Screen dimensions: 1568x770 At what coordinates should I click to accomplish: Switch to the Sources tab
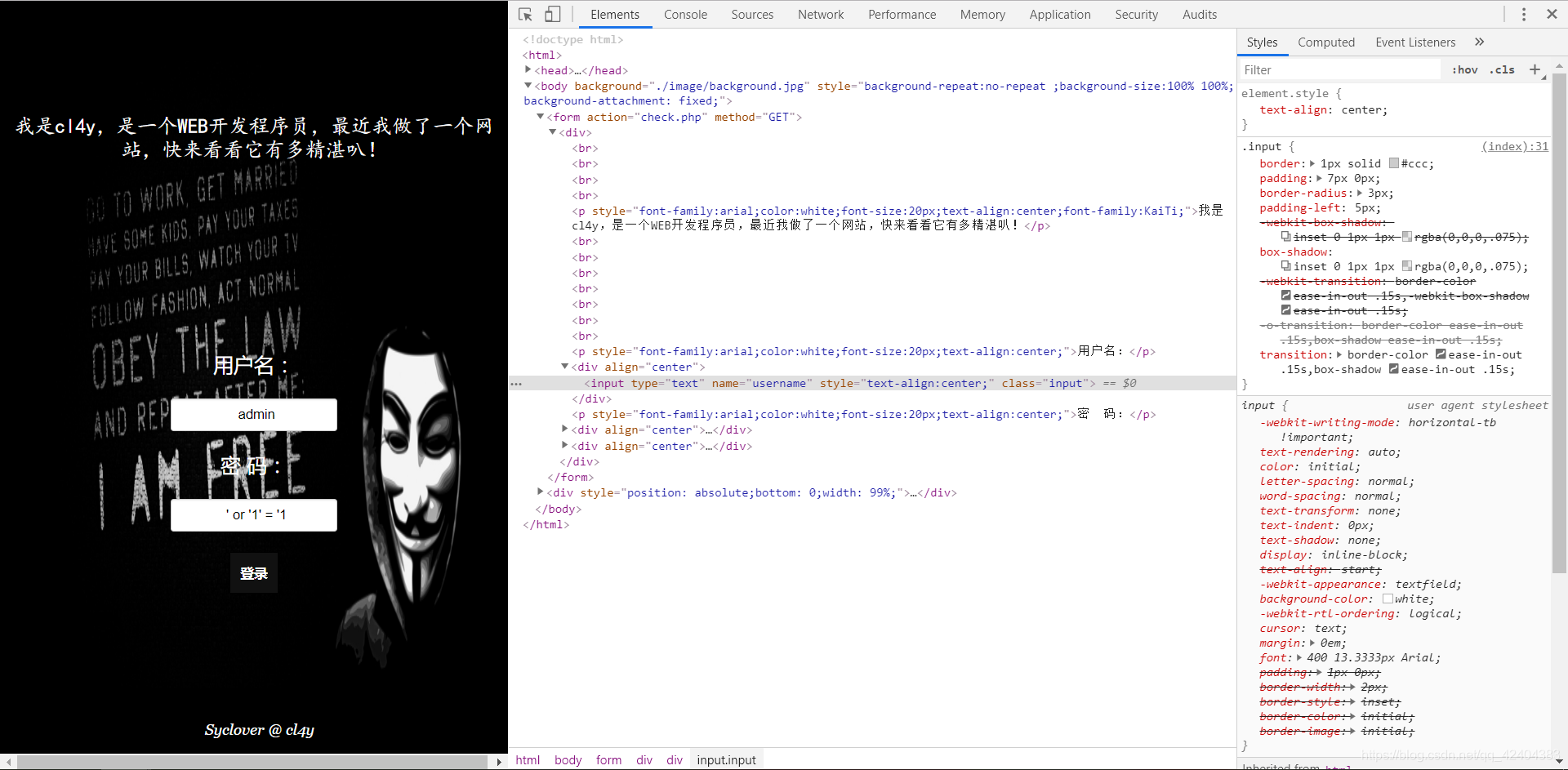(752, 14)
